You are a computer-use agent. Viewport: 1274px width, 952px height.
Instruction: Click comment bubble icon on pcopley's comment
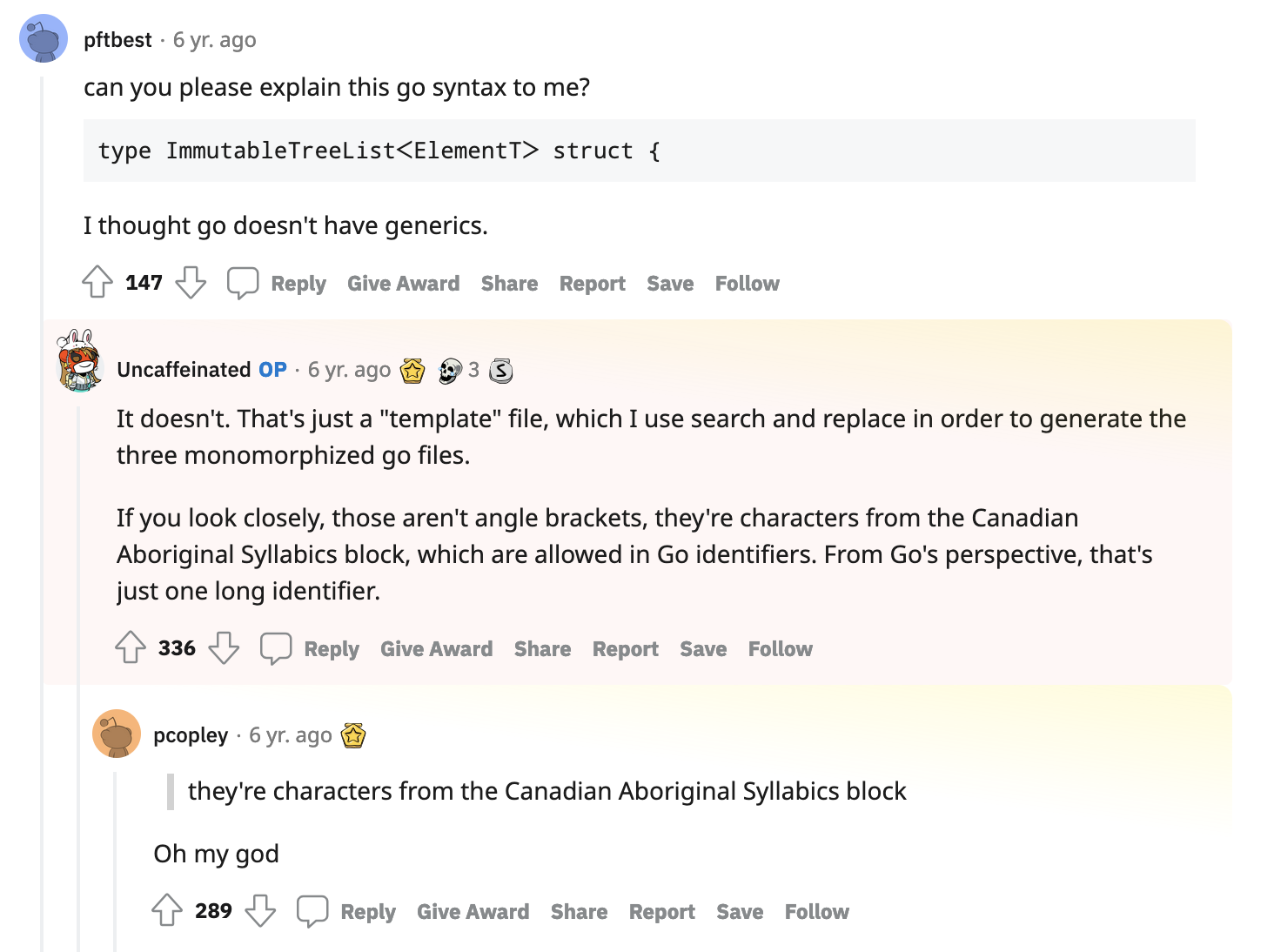[312, 911]
